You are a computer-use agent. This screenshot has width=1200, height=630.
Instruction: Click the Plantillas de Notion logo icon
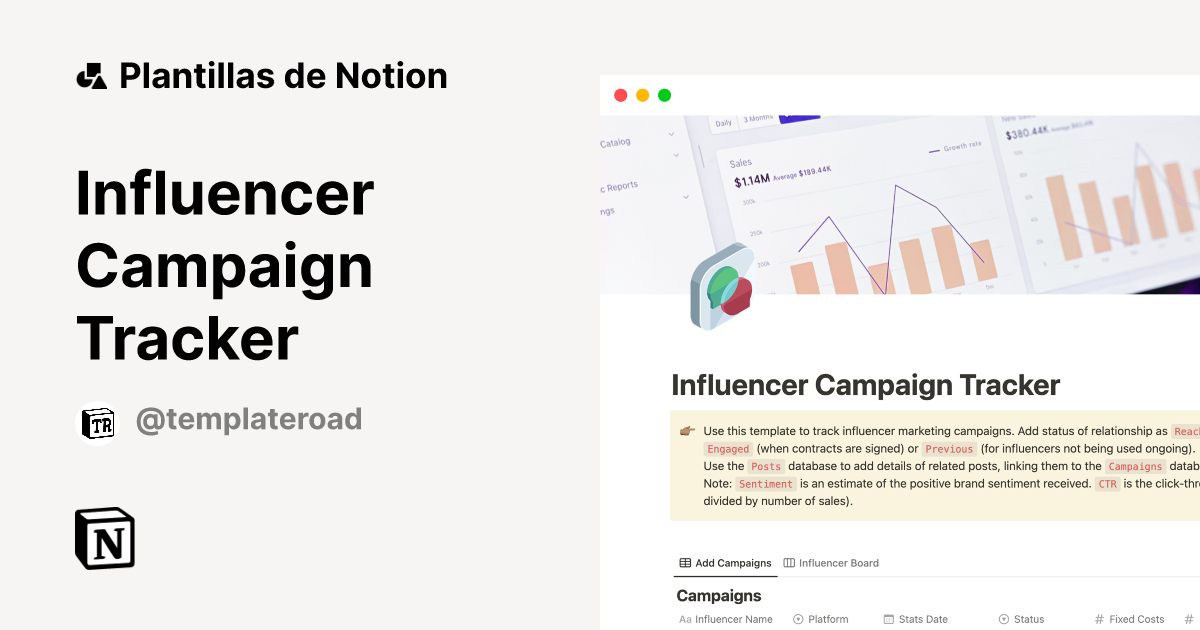click(93, 75)
